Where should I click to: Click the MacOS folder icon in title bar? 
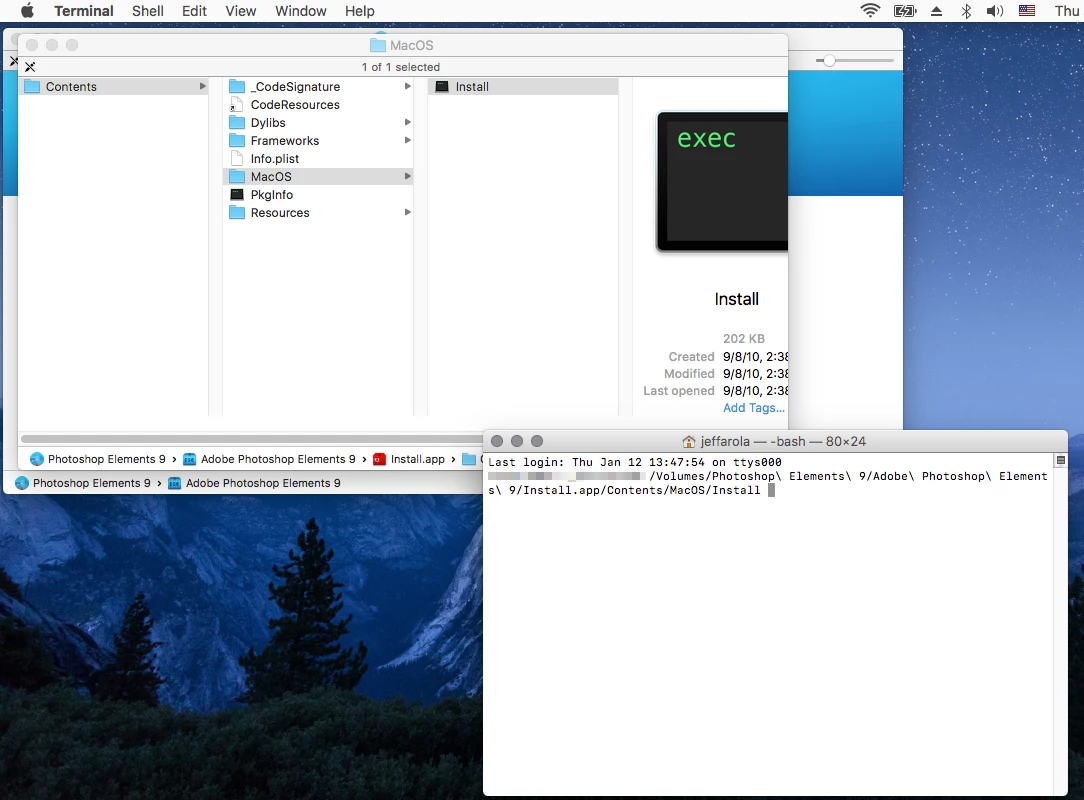pos(377,45)
